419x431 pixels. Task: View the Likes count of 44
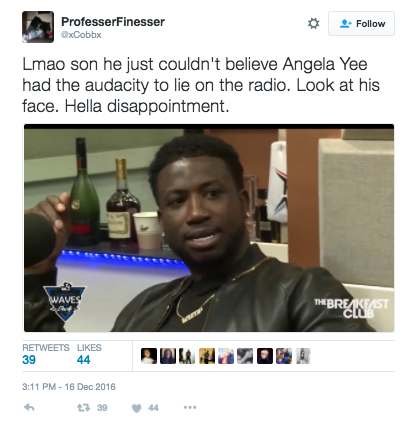pos(89,354)
